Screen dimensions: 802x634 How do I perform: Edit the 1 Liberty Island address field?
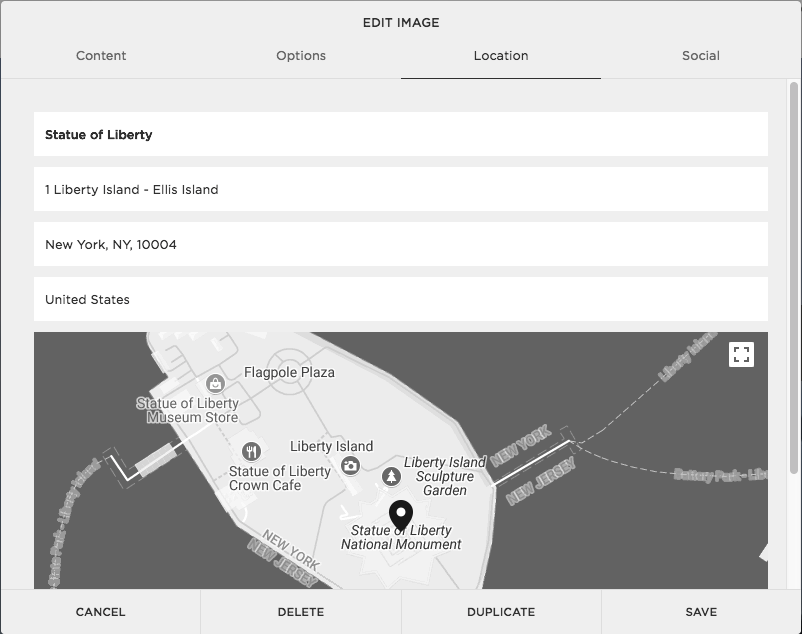400,189
